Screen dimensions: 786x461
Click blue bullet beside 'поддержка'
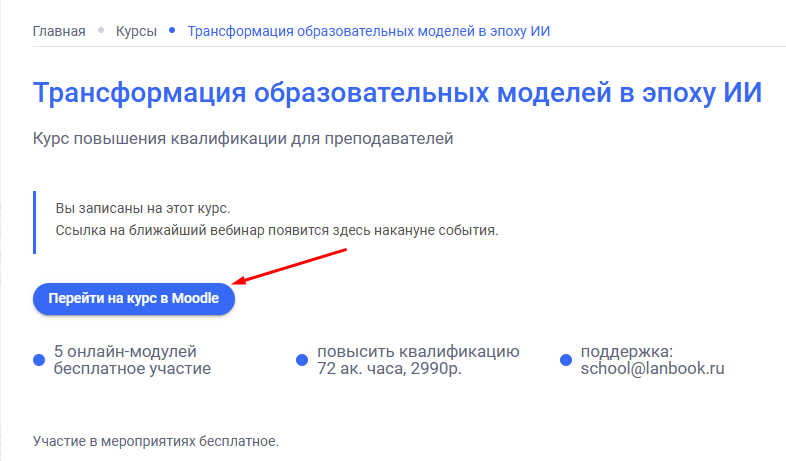point(567,360)
